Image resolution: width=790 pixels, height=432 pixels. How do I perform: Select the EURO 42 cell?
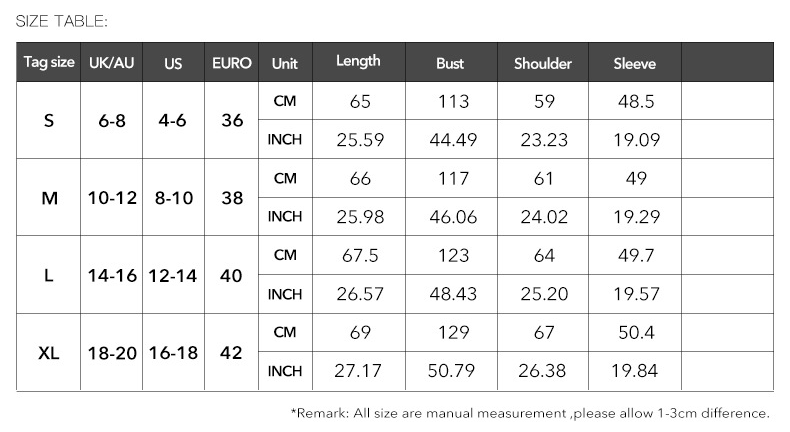tap(232, 352)
